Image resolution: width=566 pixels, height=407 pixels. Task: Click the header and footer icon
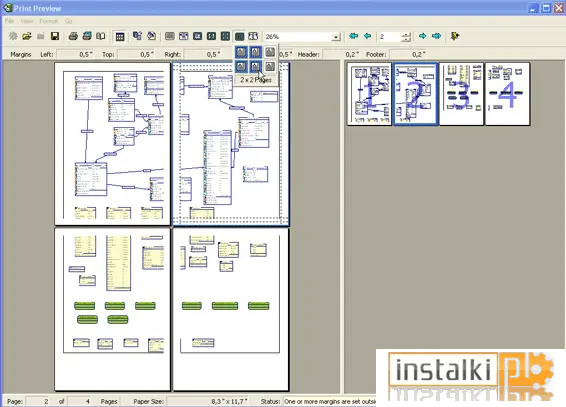pyautogui.click(x=137, y=36)
